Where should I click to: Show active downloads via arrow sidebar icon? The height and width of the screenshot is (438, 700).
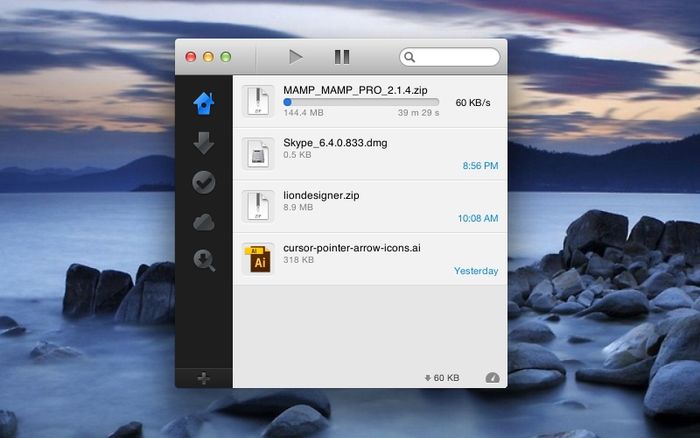(204, 143)
